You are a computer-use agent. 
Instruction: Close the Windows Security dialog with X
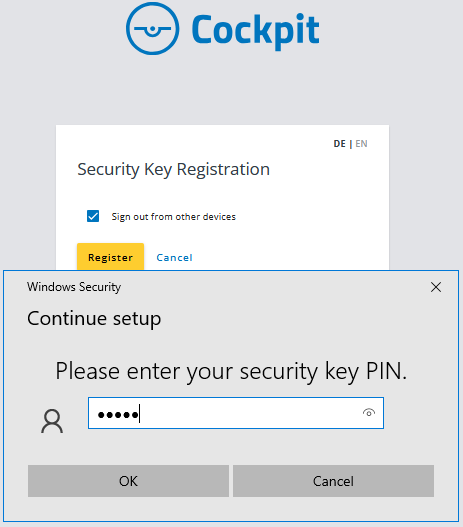click(x=436, y=287)
